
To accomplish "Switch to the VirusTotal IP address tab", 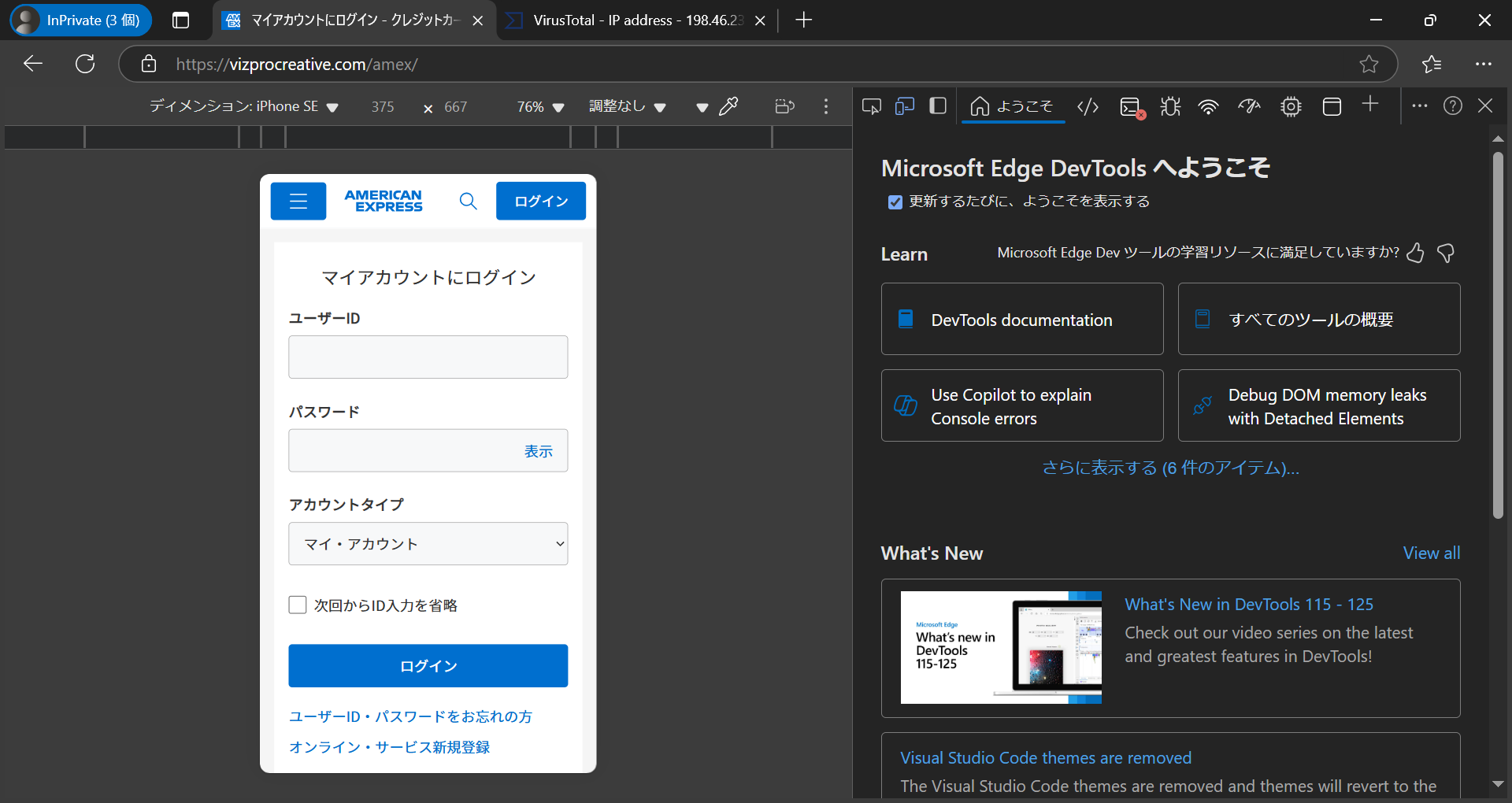I will 637,20.
